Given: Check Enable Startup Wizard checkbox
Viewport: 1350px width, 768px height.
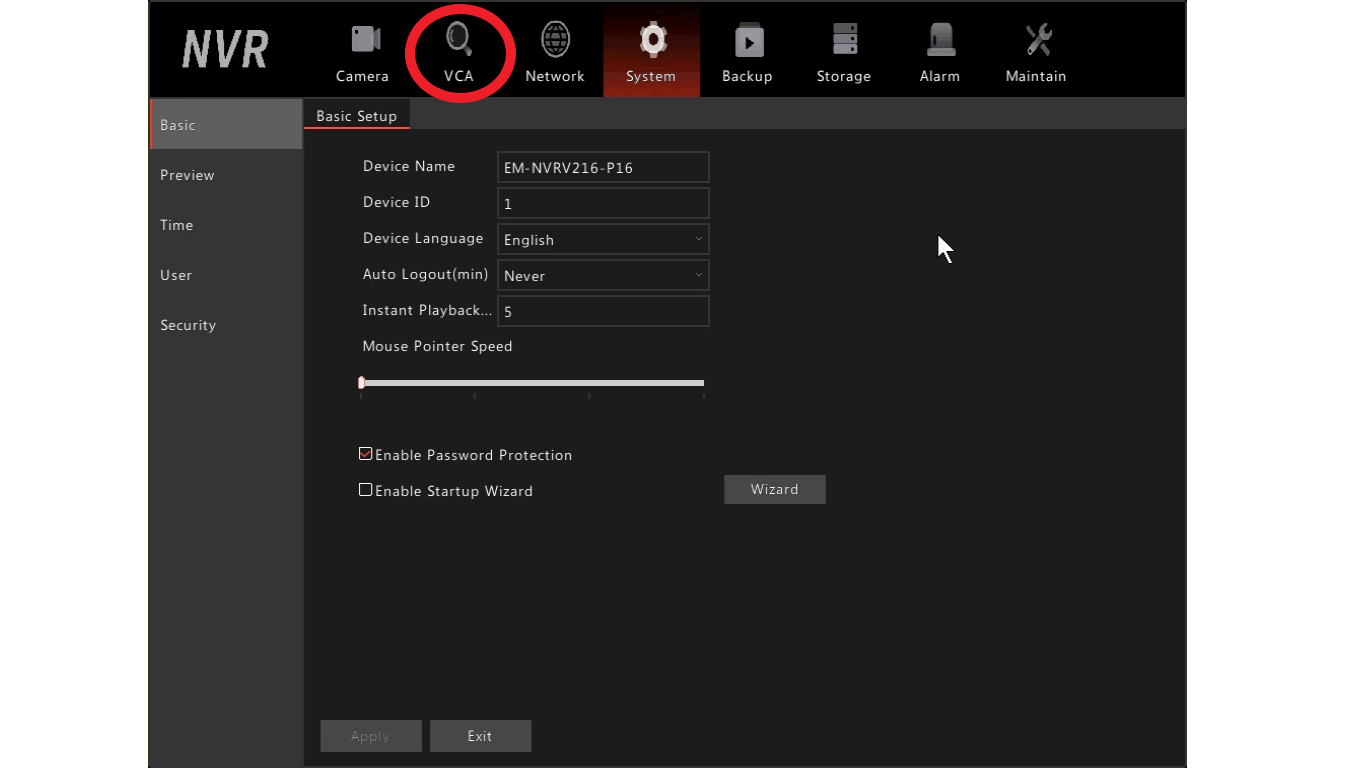Looking at the screenshot, I should click(366, 490).
